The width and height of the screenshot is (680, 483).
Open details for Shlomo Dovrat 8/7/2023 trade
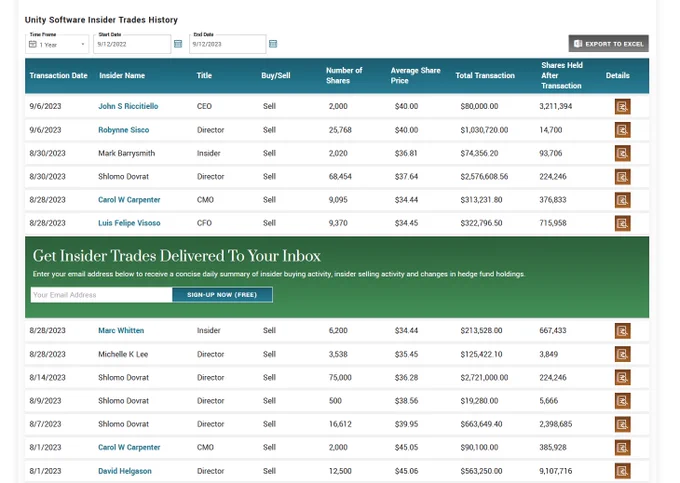[622, 424]
